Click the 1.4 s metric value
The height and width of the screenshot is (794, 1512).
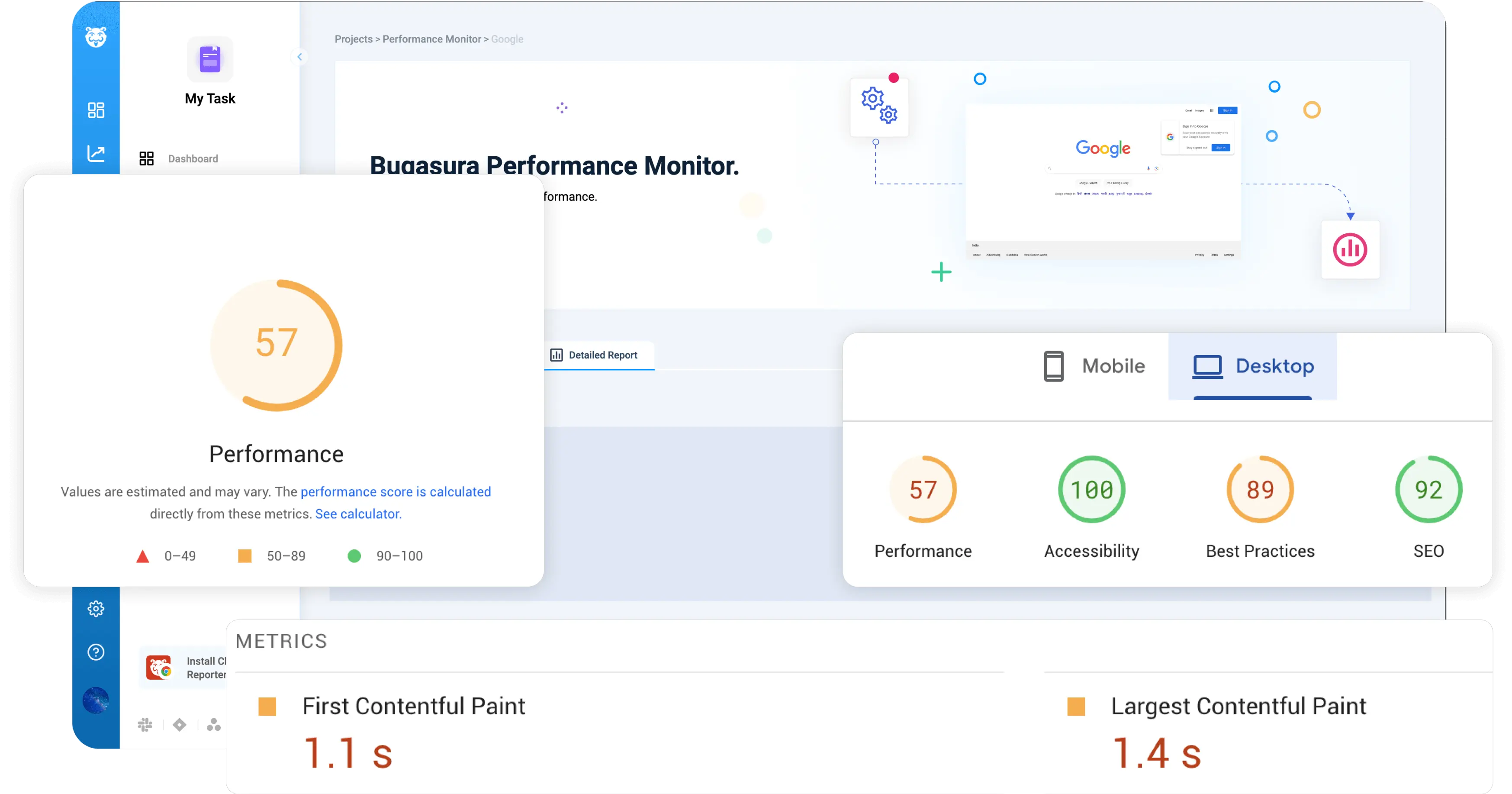(1157, 753)
